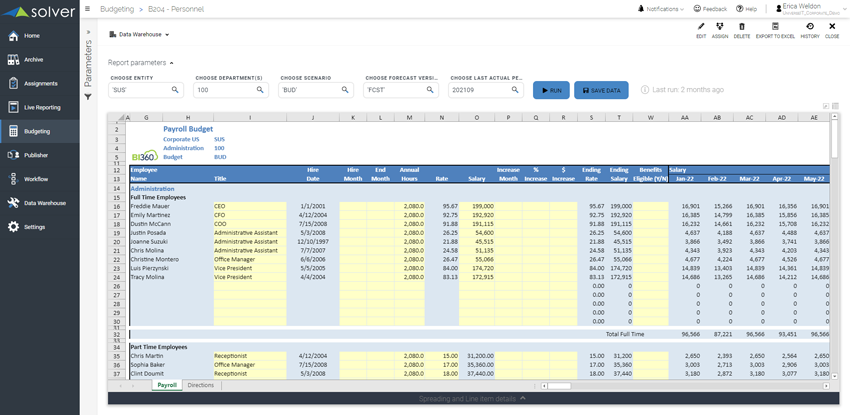Click the search icon in Choose Entity field
850x415 pixels.
coord(176,90)
